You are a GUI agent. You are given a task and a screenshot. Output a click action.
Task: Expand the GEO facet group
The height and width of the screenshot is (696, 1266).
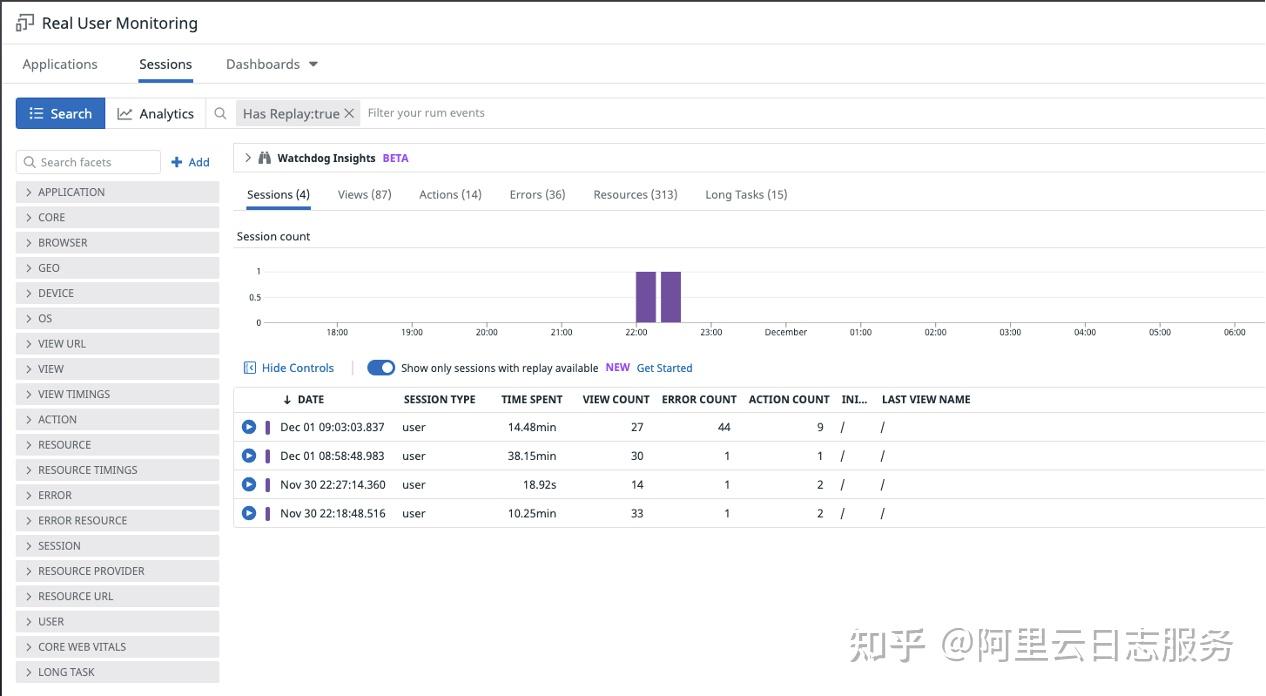pyautogui.click(x=30, y=268)
